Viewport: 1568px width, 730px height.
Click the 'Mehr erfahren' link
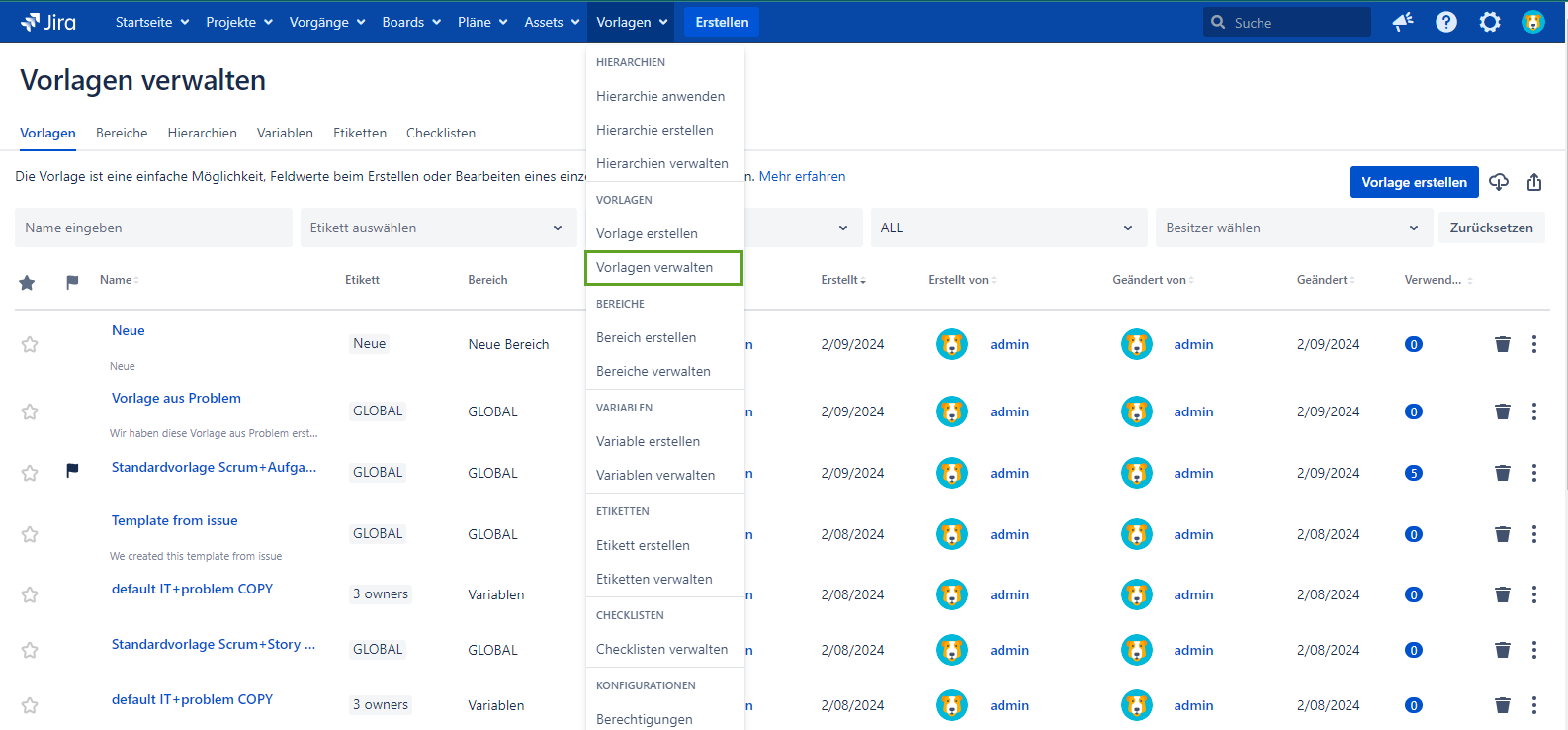click(x=802, y=176)
